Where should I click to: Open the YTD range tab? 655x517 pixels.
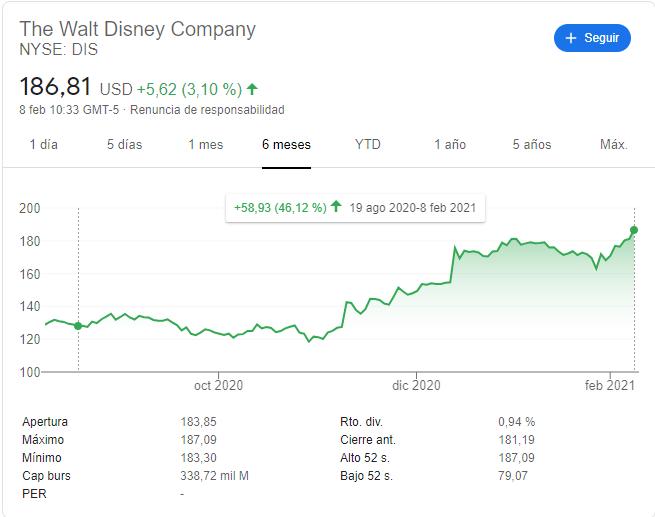point(368,144)
